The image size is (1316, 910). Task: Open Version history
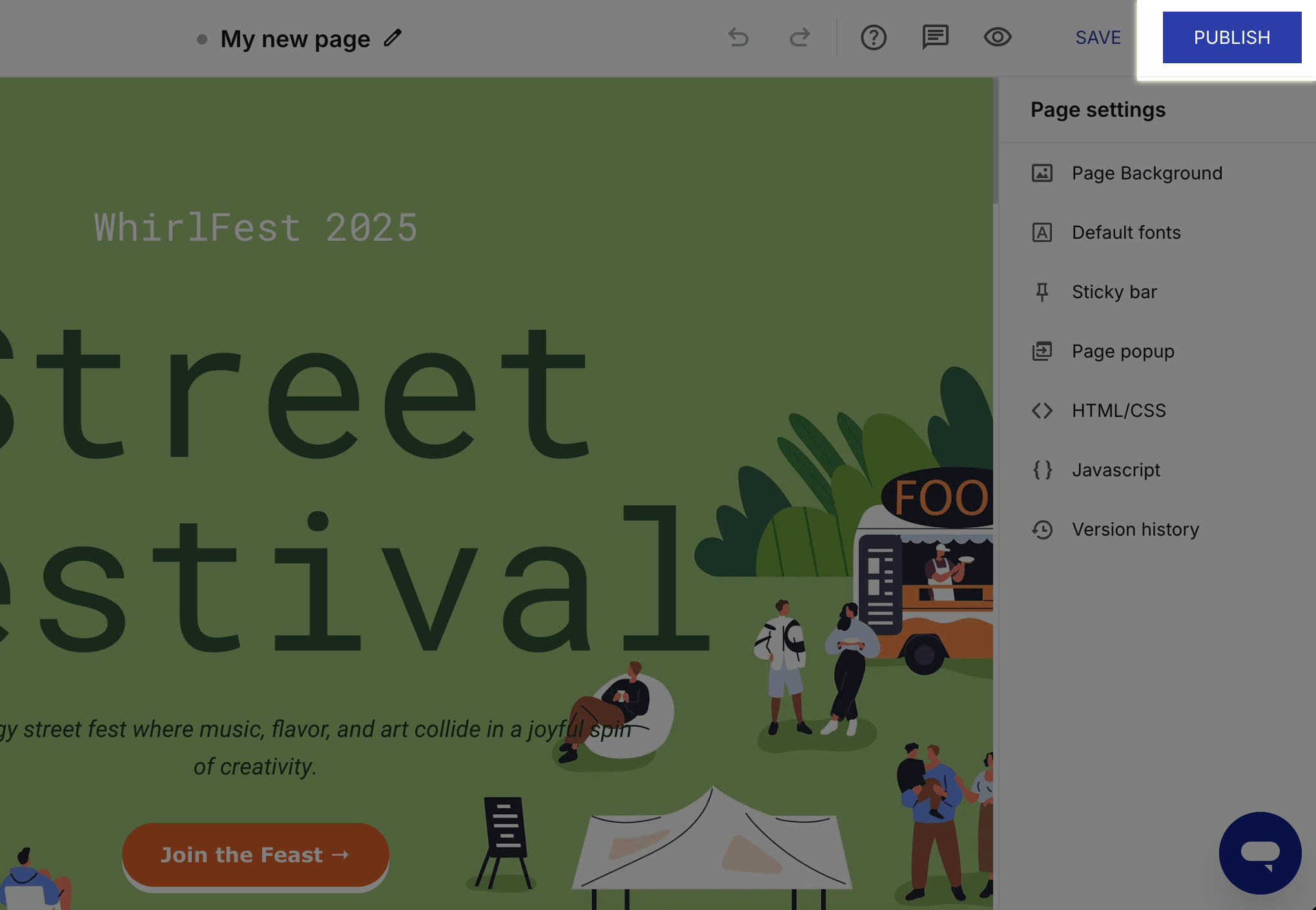pos(1135,529)
